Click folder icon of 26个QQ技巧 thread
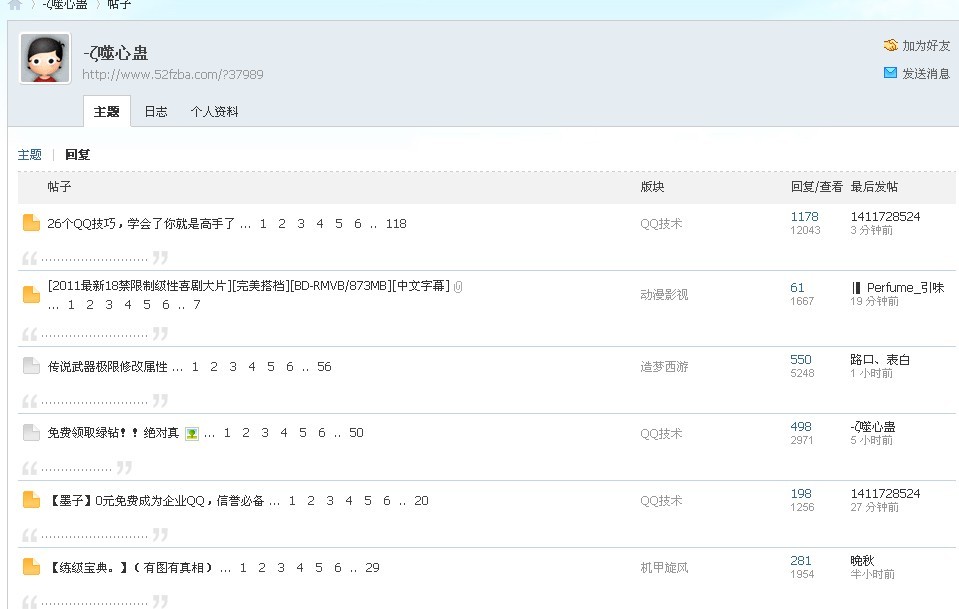The image size is (959, 609). coord(31,223)
